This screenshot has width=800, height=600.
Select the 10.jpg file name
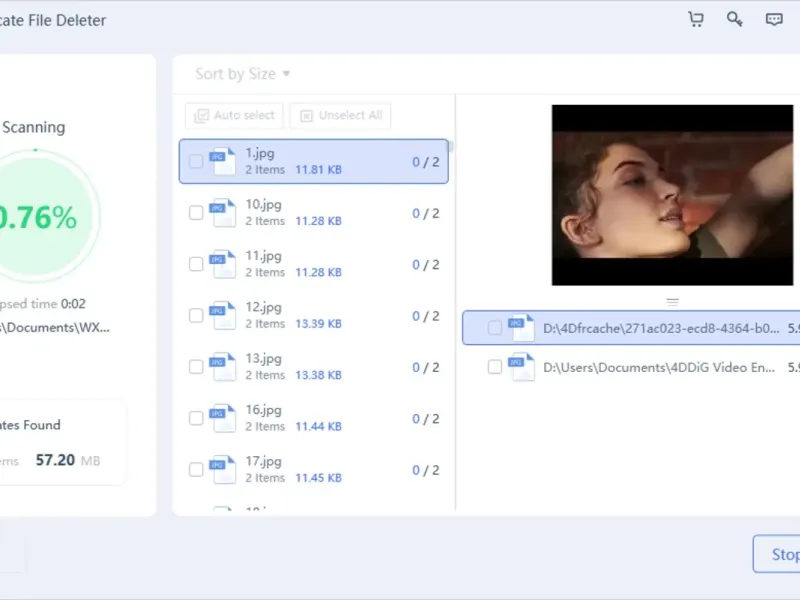[x=263, y=205]
